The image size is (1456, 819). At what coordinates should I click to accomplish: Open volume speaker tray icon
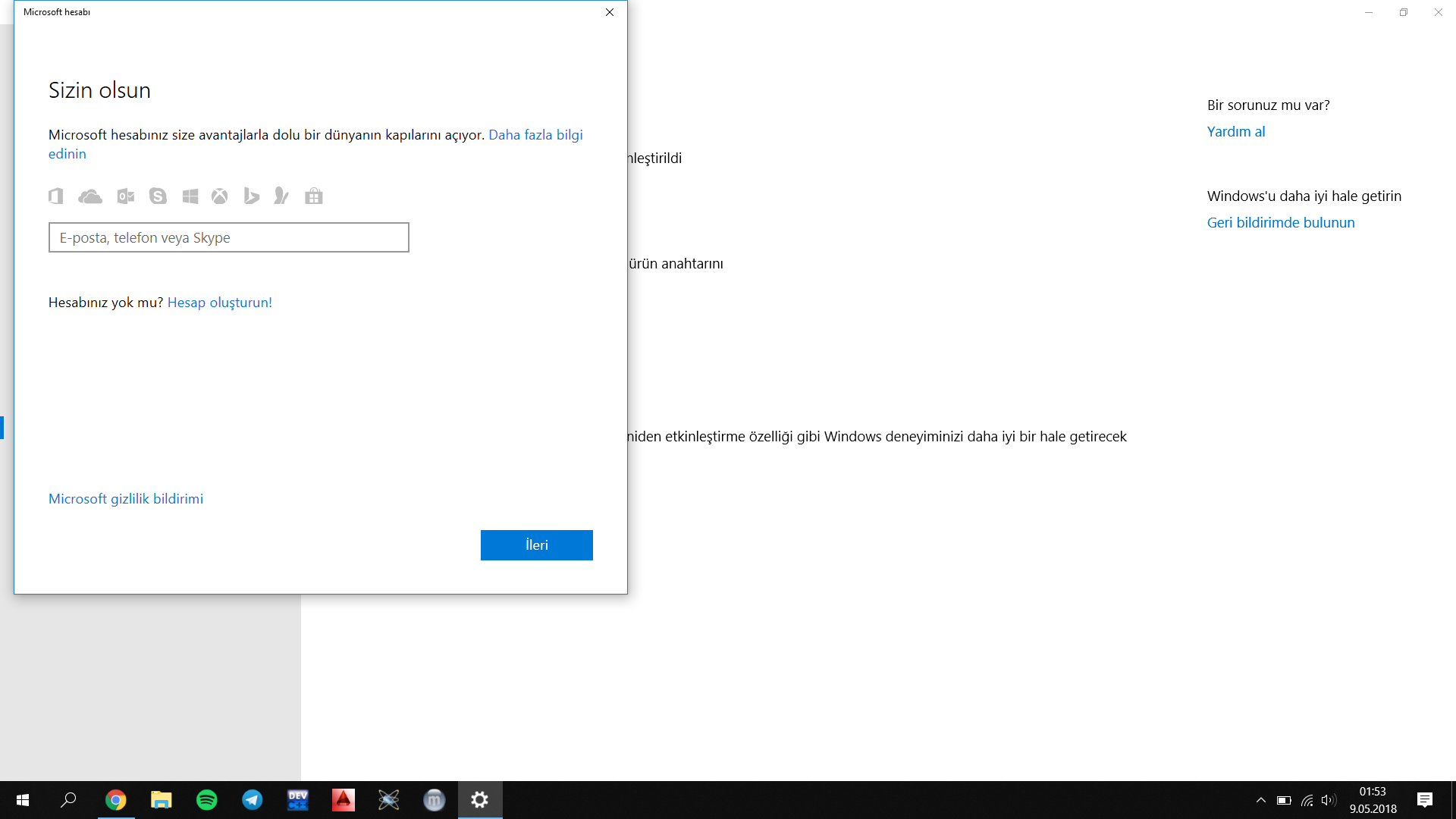1329,800
